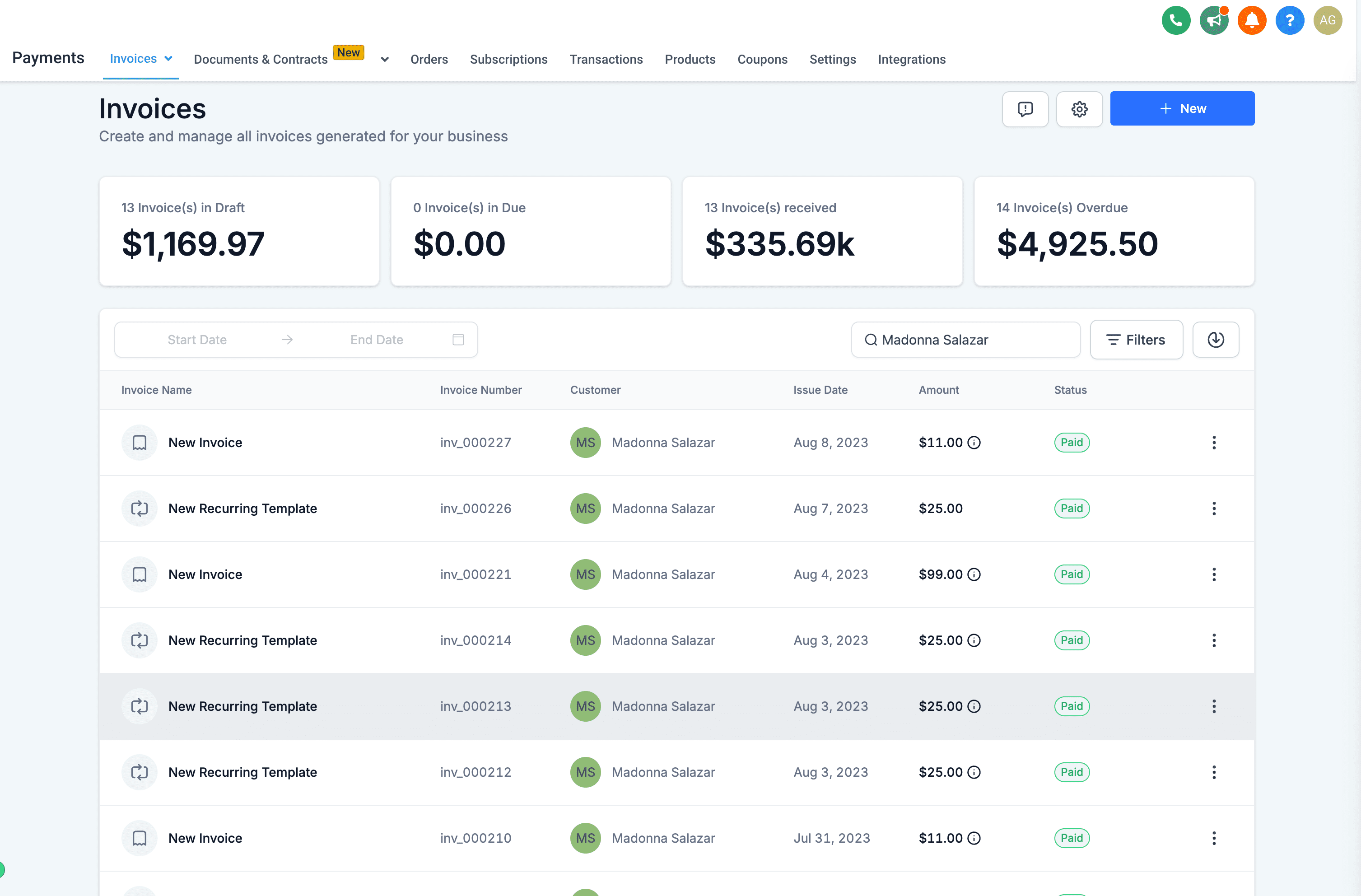This screenshot has width=1361, height=896.
Task: Click the blue New invoice button
Action: (1182, 109)
